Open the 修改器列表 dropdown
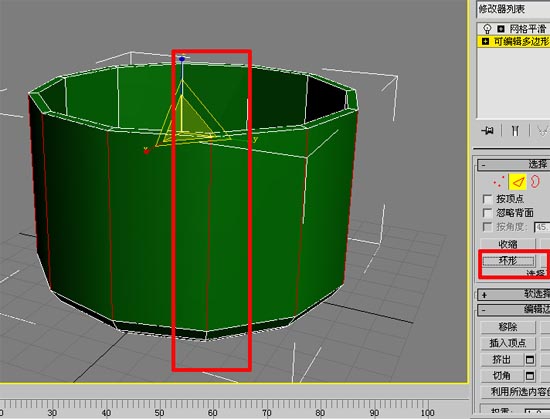Viewport: 550px width, 419px height. coord(513,9)
